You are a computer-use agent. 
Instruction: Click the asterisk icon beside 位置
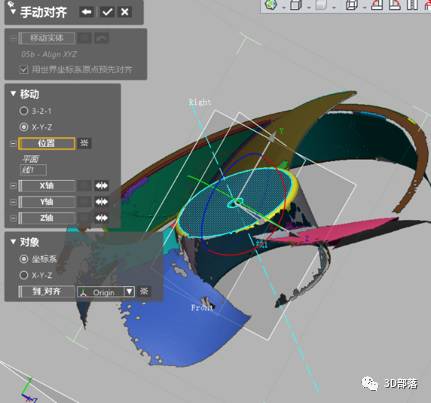[84, 143]
